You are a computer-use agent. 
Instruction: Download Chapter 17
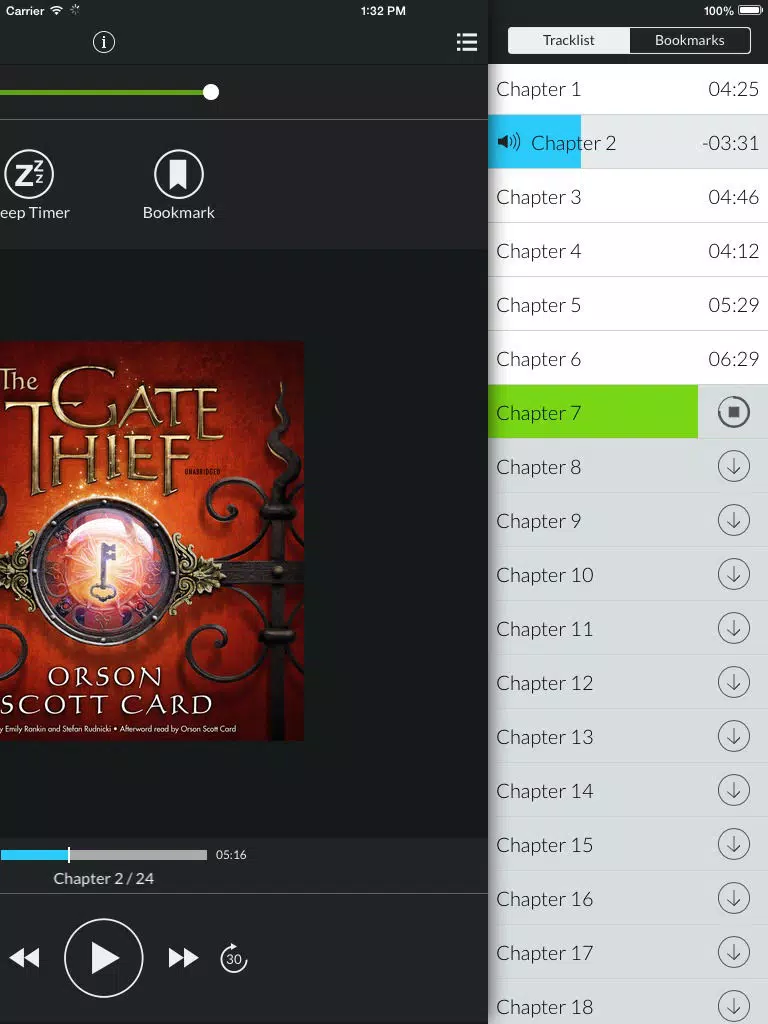733,952
